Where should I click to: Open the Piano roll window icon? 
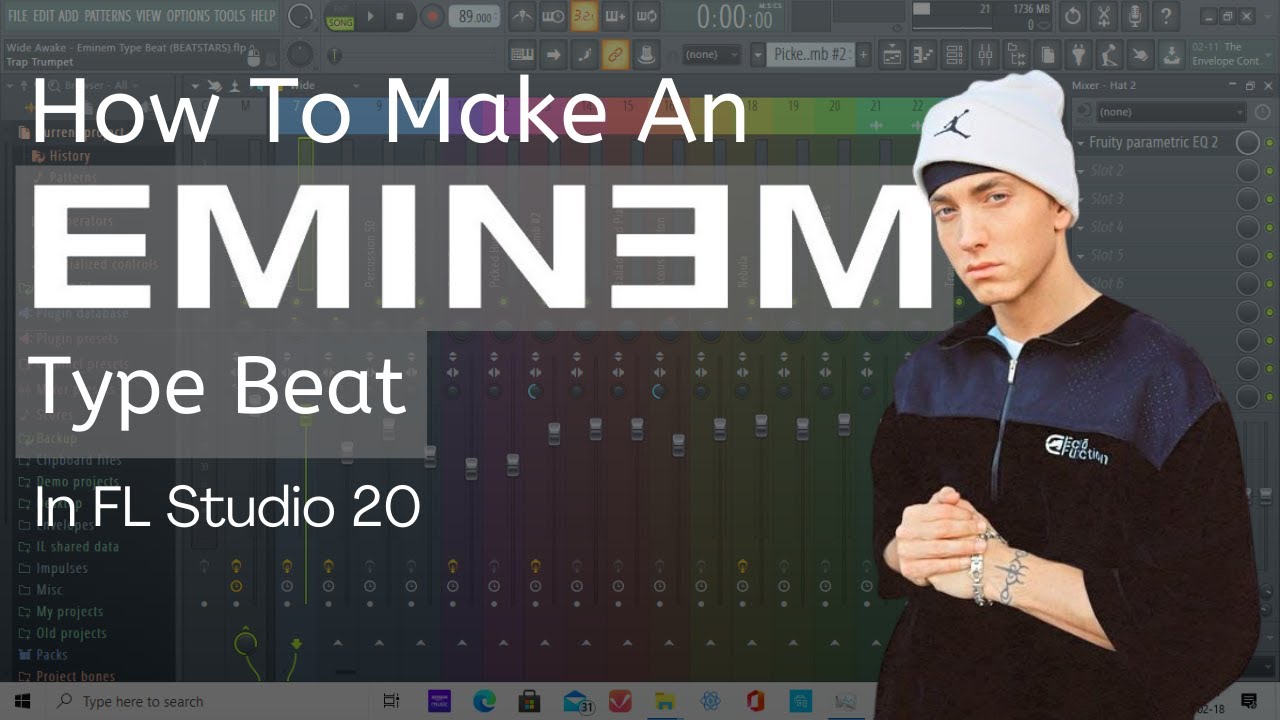pyautogui.click(x=924, y=54)
